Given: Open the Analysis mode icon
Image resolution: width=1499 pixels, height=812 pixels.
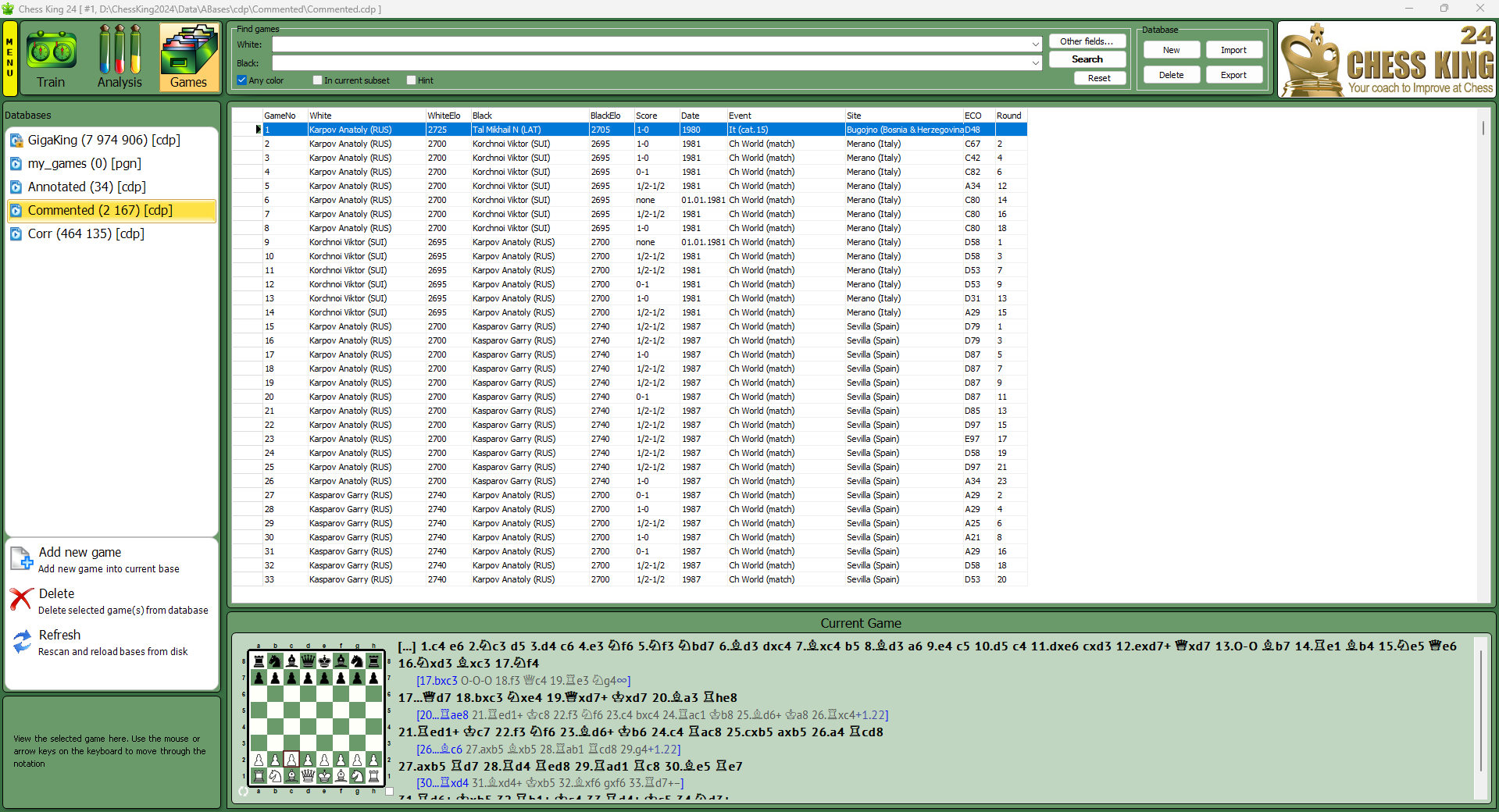Looking at the screenshot, I should click(120, 57).
